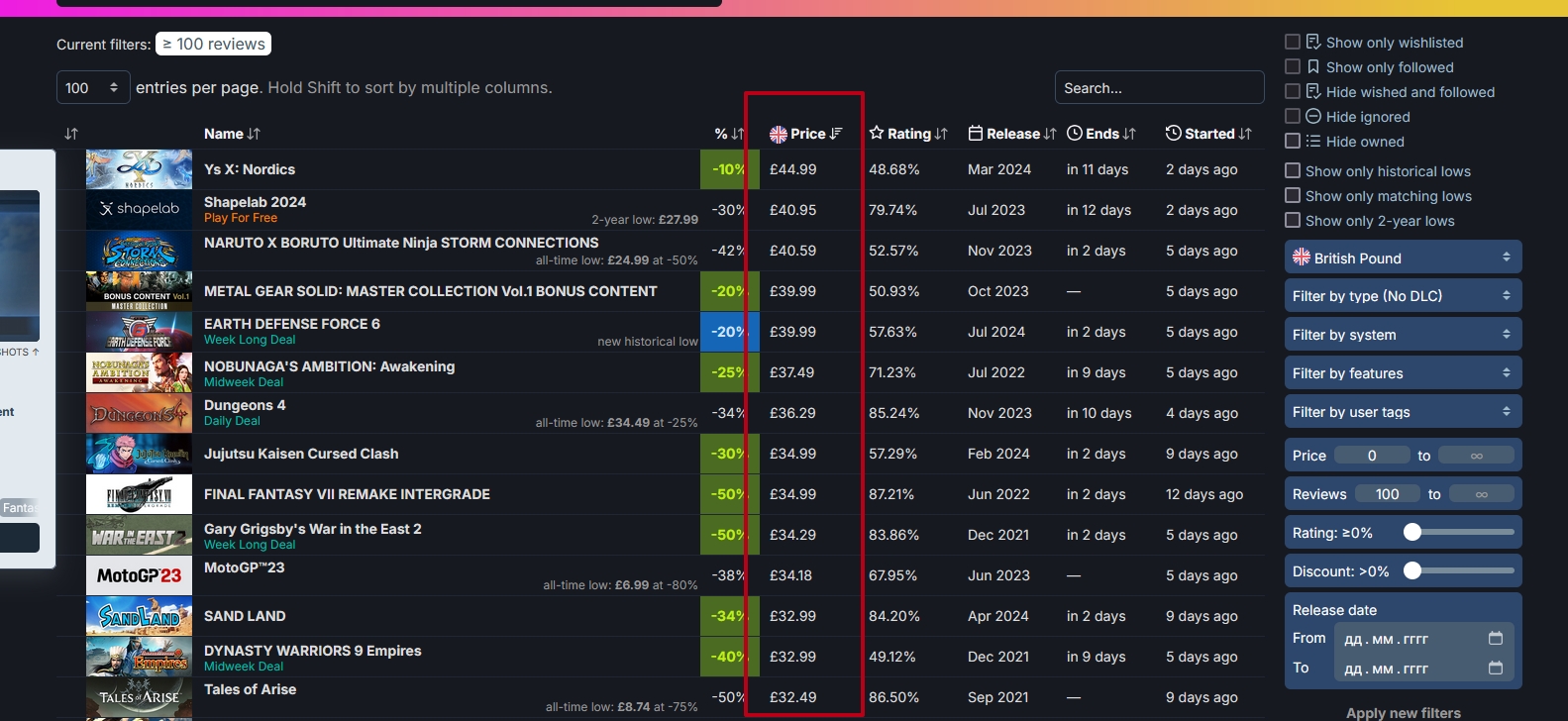Click release date From input field
The height and width of the screenshot is (721, 1568).
1422,639
